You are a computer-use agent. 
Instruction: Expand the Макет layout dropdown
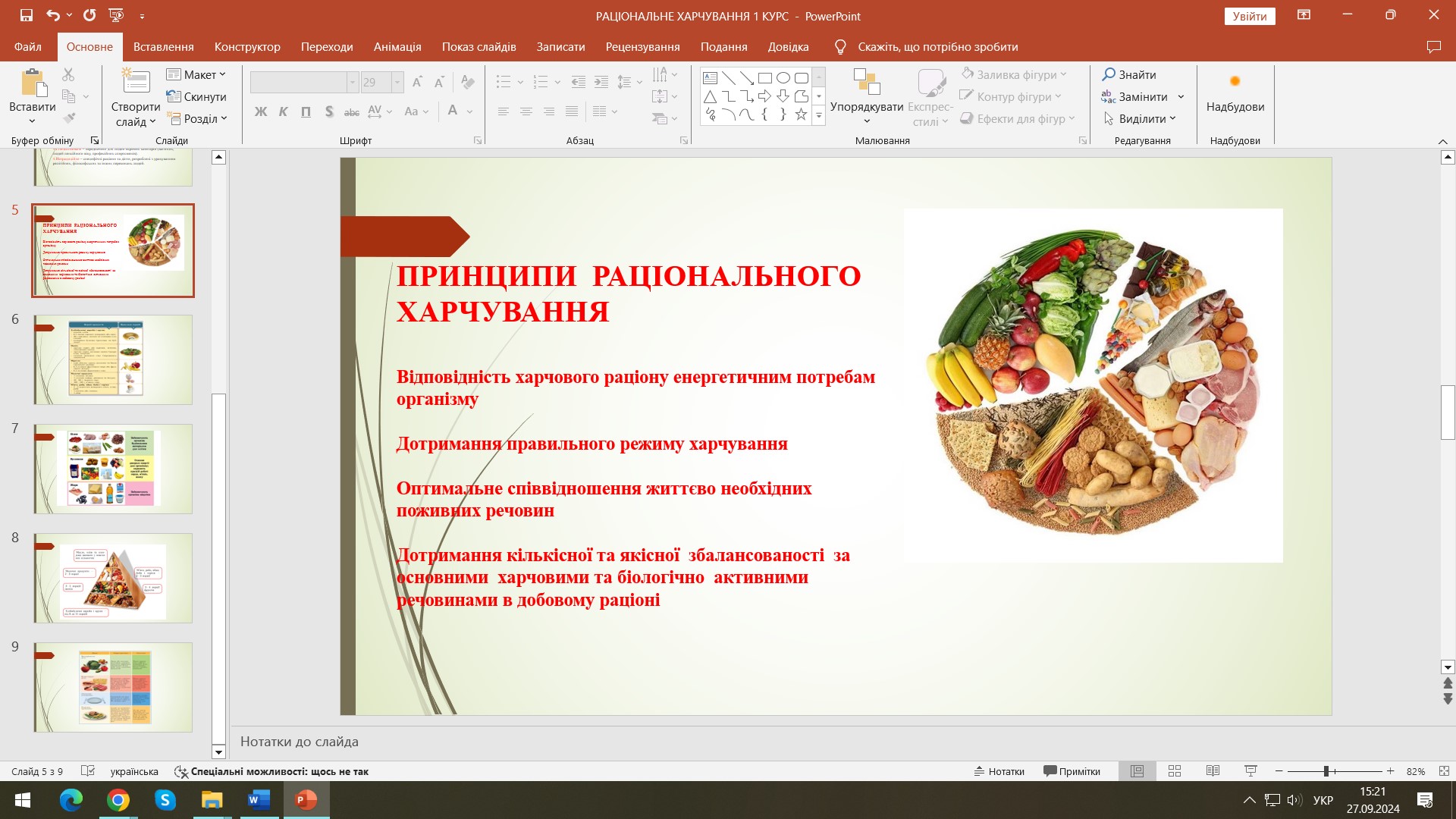196,74
